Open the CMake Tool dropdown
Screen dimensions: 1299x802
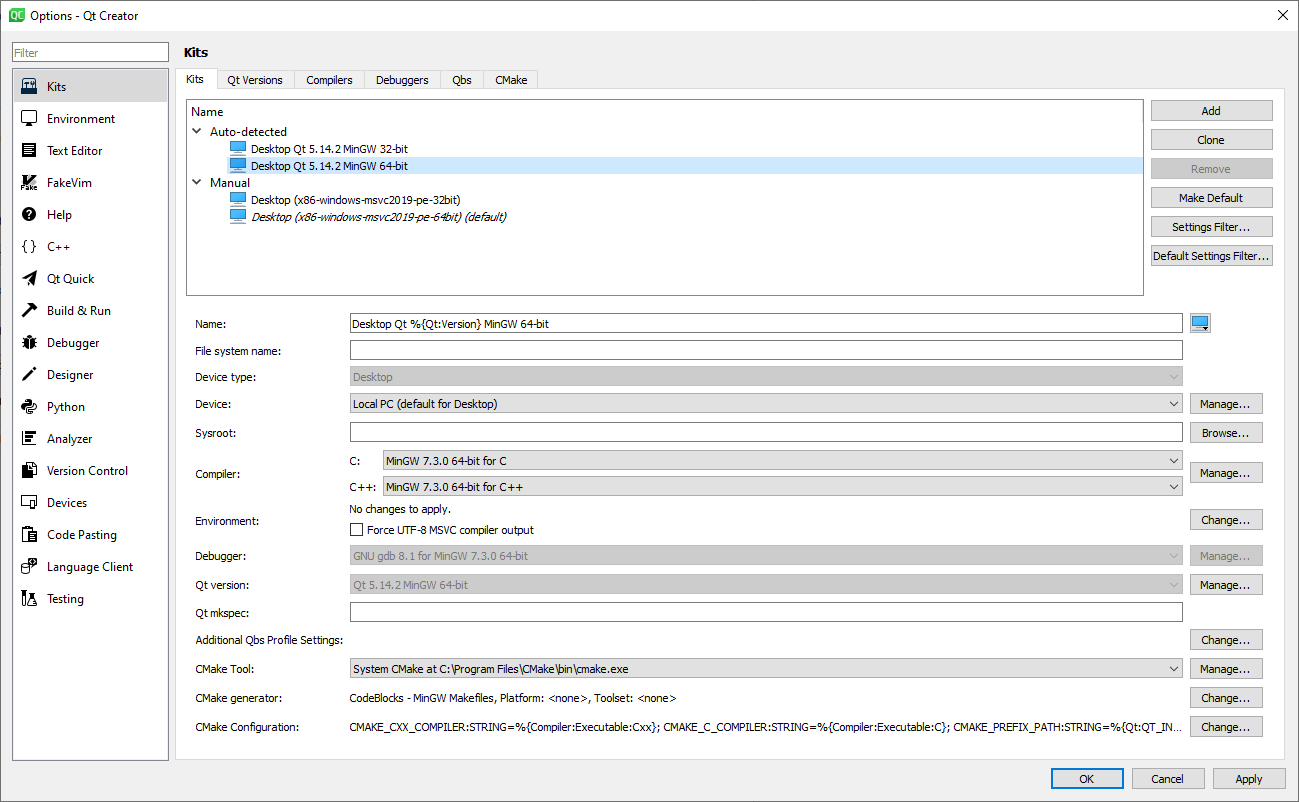click(x=766, y=669)
